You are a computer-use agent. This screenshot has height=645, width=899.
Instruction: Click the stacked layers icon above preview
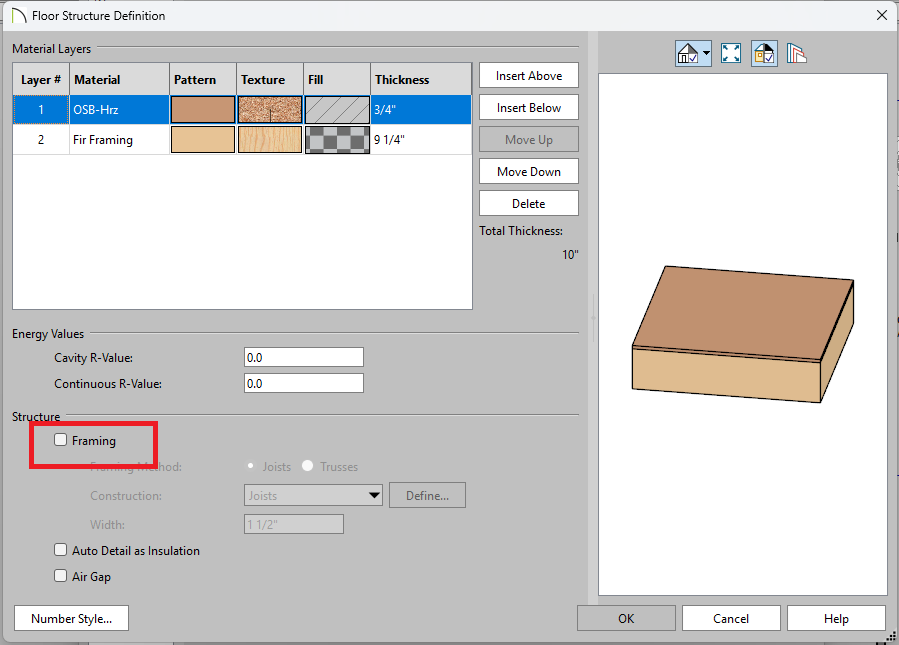796,54
